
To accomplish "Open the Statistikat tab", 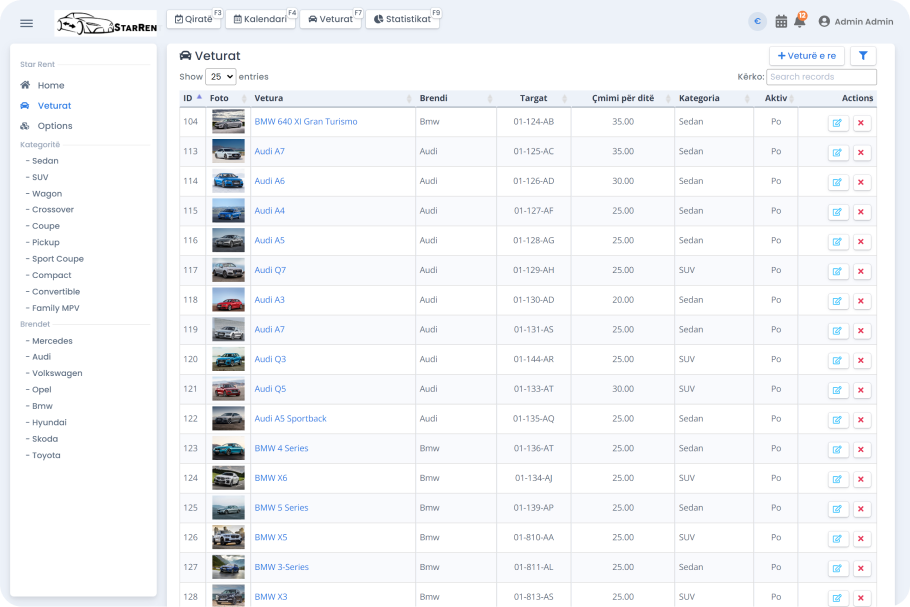I will (403, 19).
